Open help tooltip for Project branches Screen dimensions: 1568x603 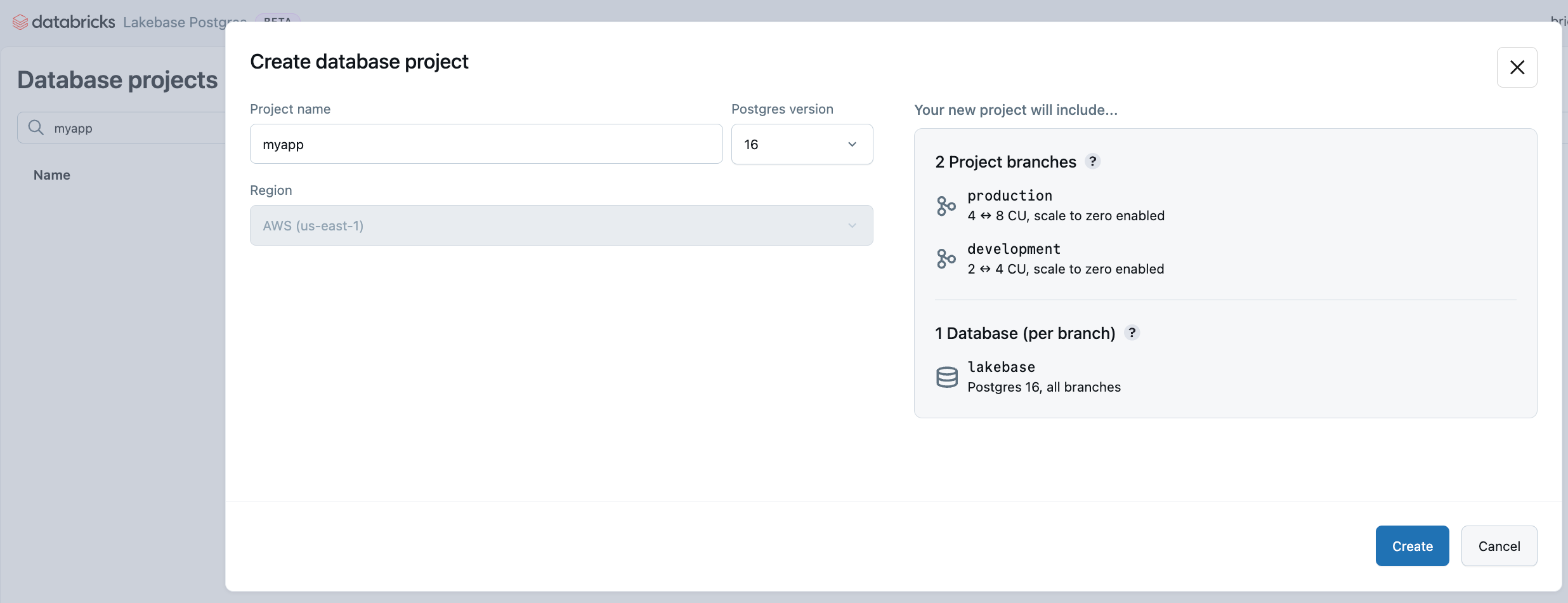click(1092, 161)
